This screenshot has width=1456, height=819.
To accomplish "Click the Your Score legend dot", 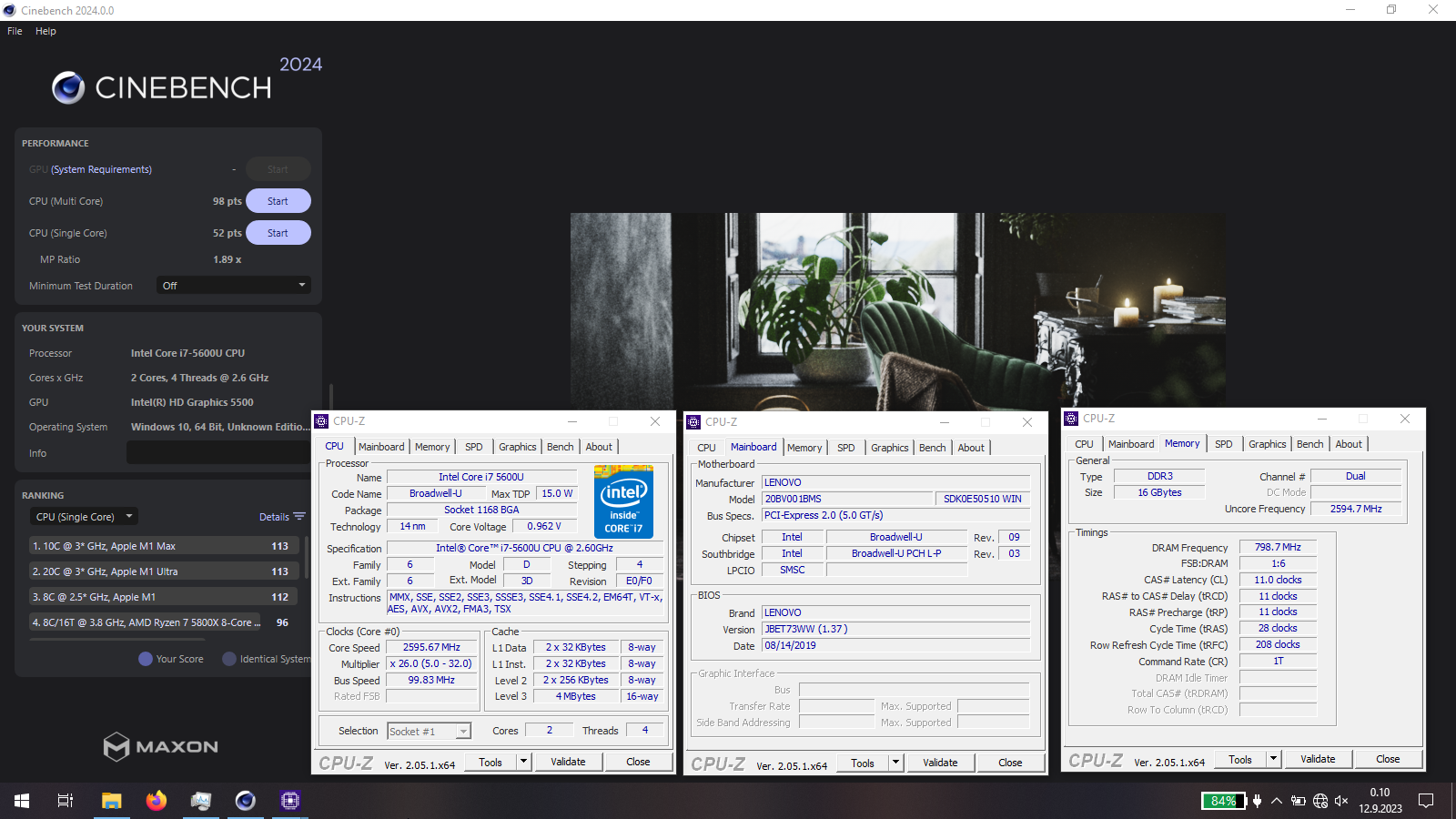I will tap(146, 659).
